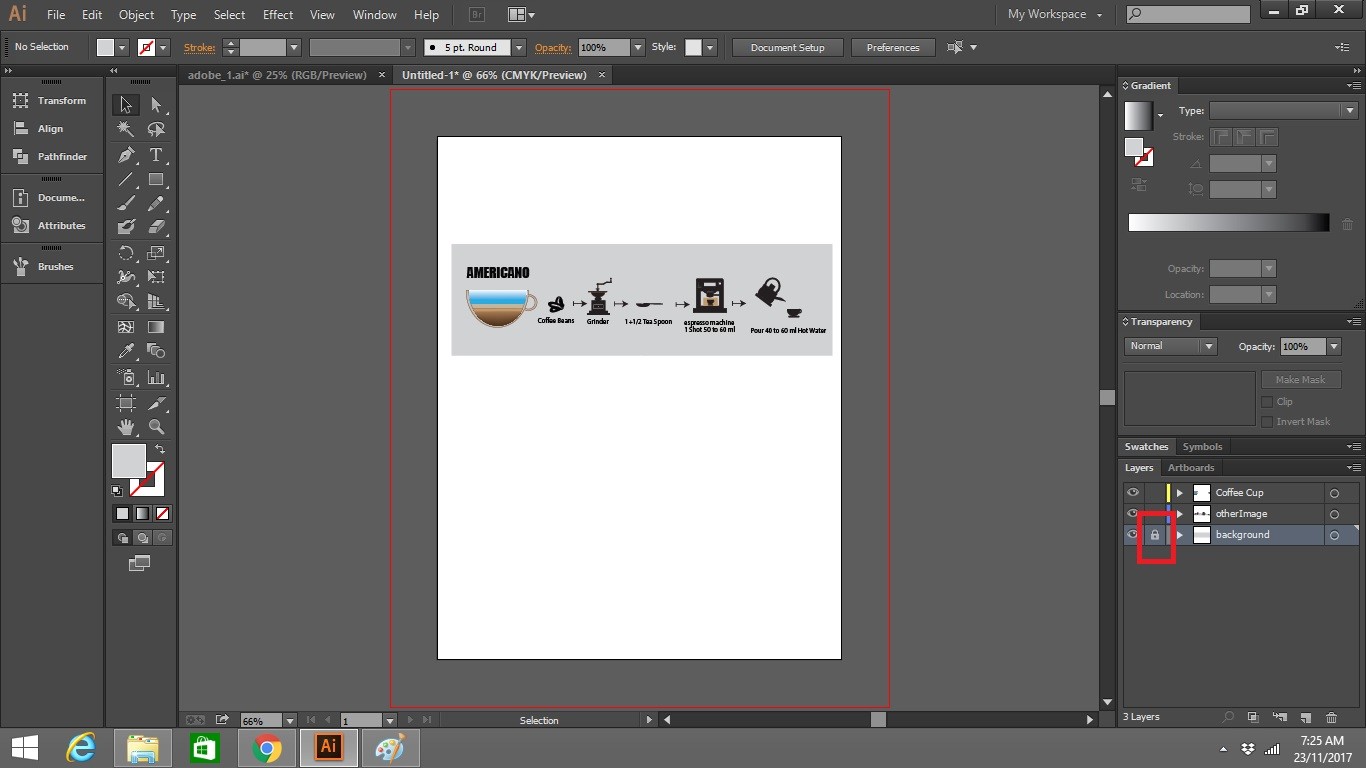Switch to the Symbols tab
The image size is (1366, 768).
tap(1202, 447)
